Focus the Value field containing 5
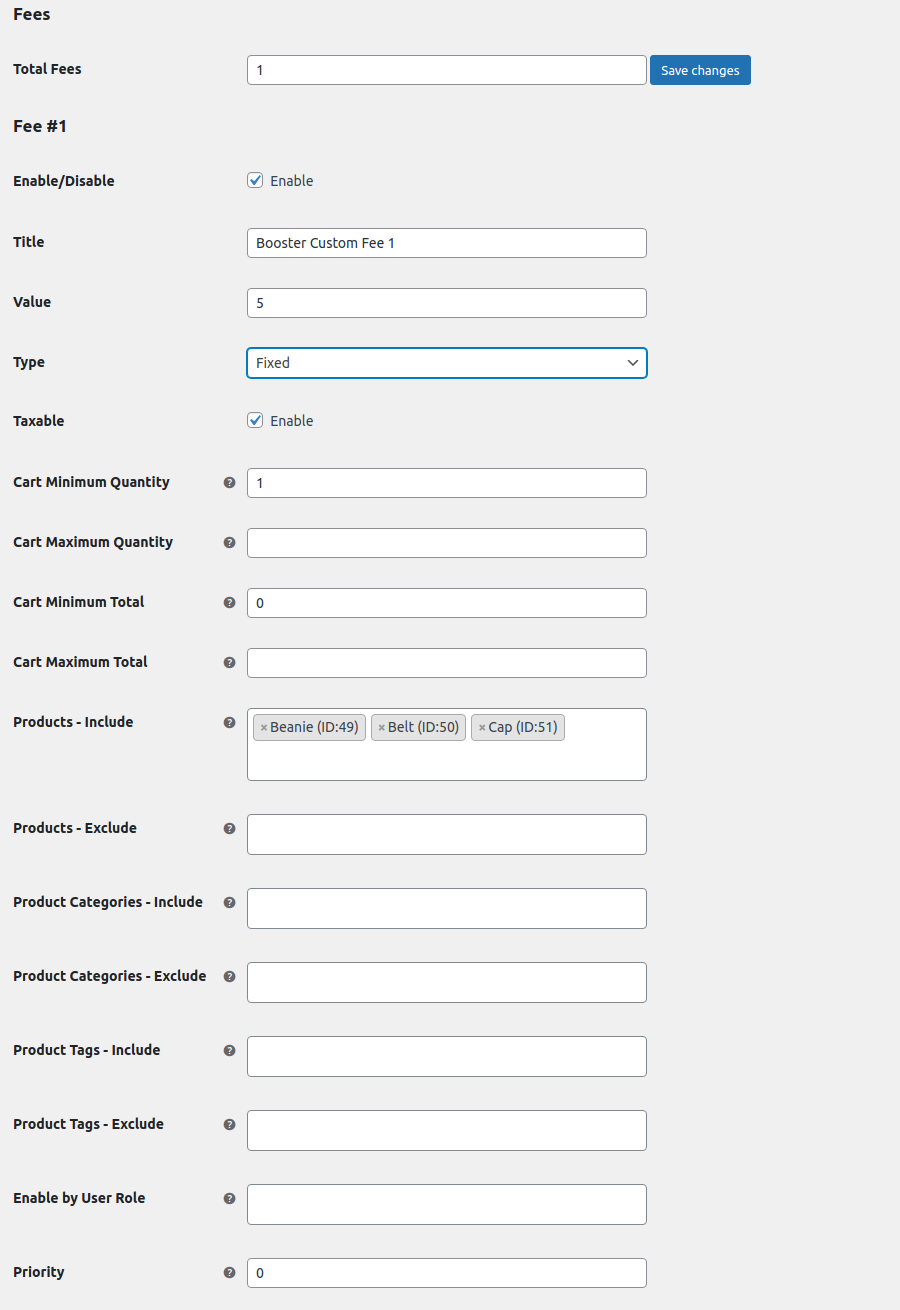The image size is (900, 1310). click(447, 303)
